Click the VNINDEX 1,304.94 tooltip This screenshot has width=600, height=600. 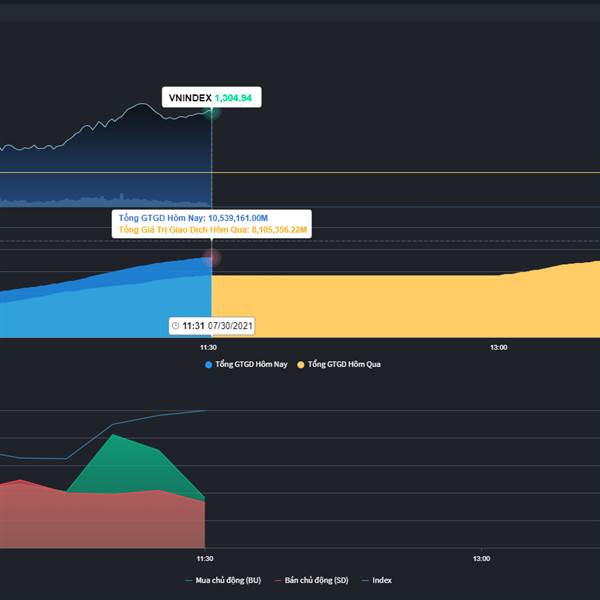[x=212, y=97]
